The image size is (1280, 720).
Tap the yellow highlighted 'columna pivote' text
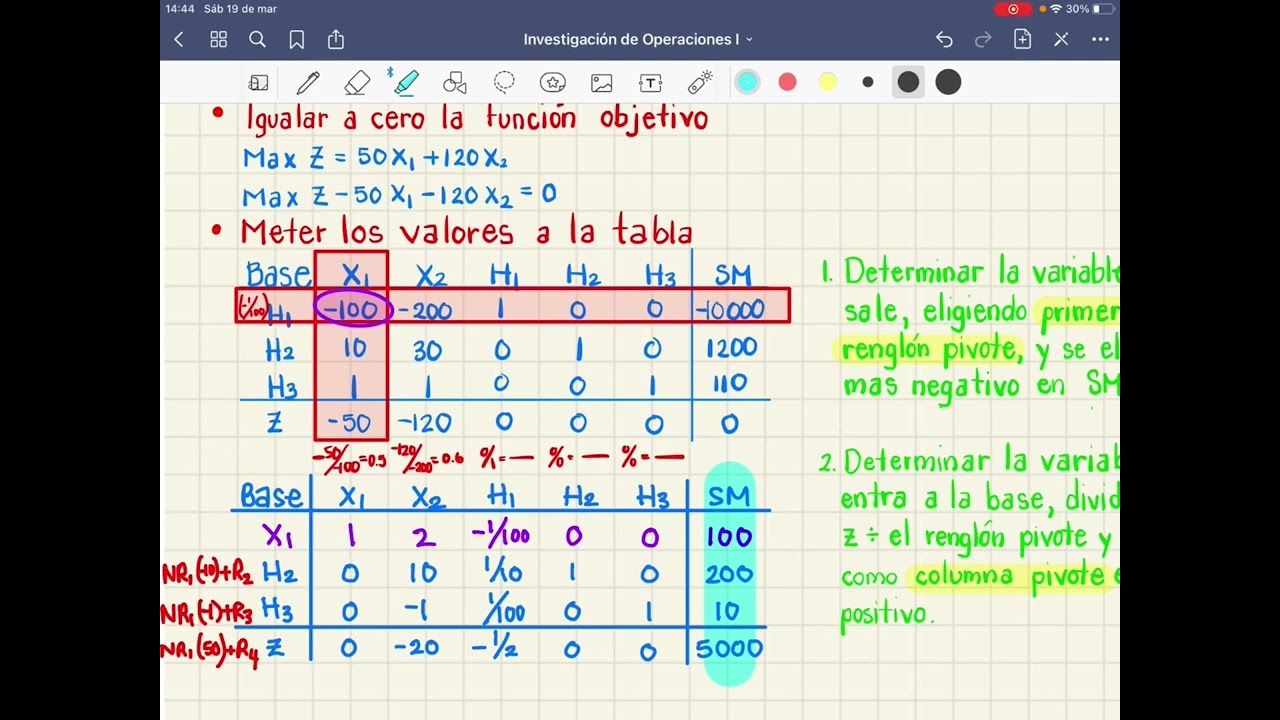(x=1010, y=576)
